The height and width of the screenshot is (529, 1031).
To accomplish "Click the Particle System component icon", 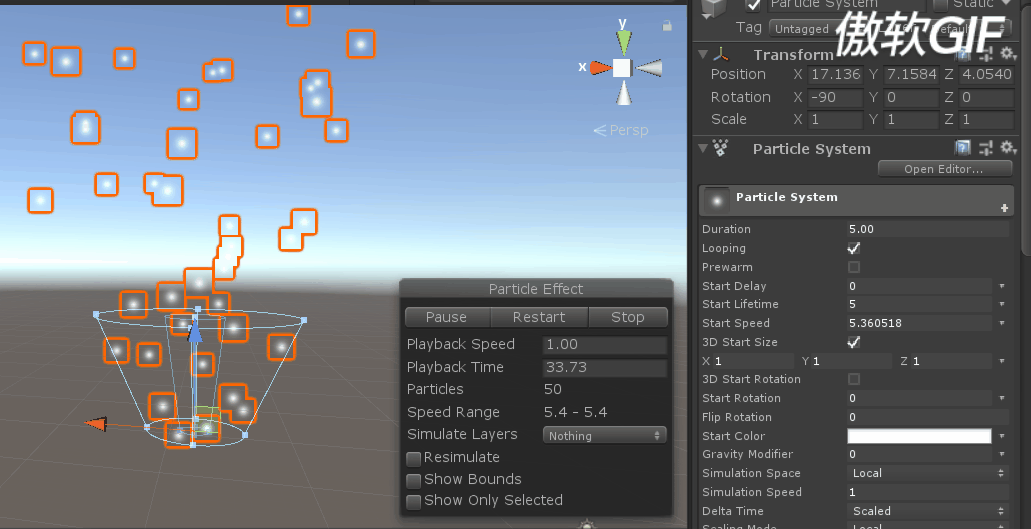I will point(721,149).
